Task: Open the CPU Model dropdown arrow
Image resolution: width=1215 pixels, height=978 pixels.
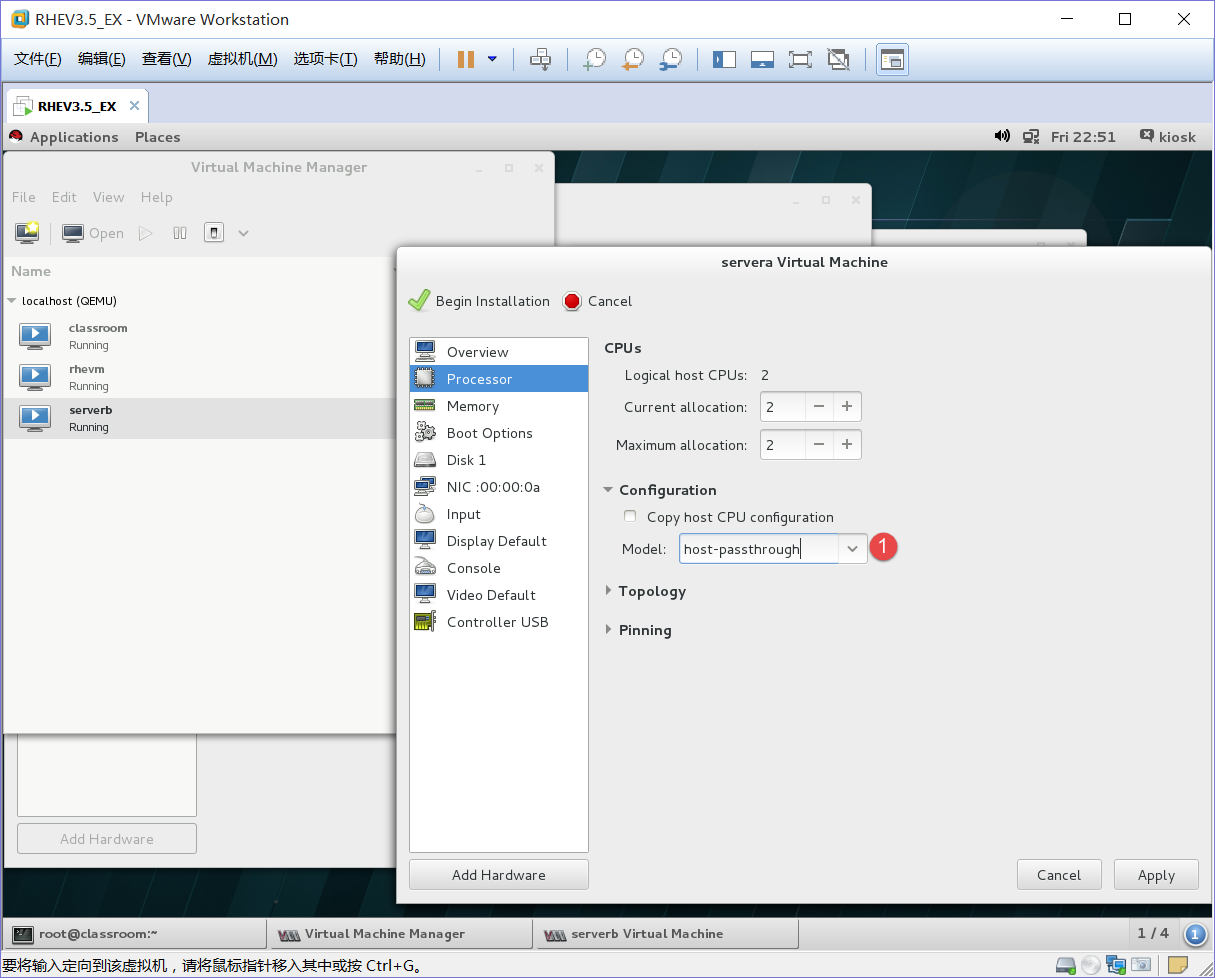Action: click(x=853, y=549)
